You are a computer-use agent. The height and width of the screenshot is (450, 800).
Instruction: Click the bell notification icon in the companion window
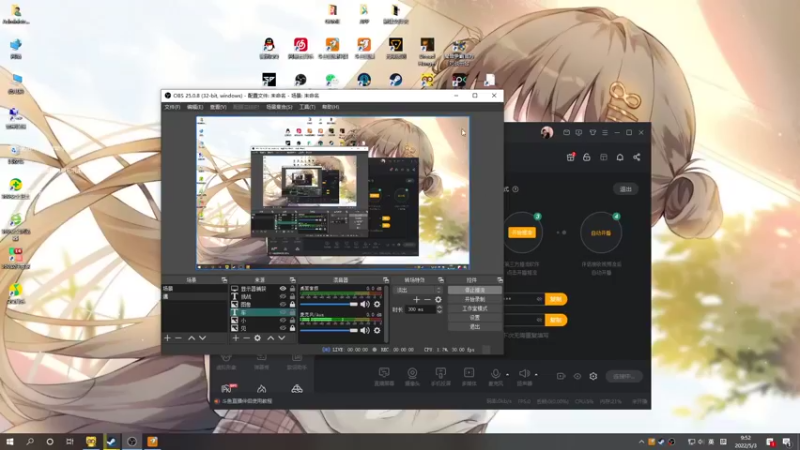pos(620,157)
